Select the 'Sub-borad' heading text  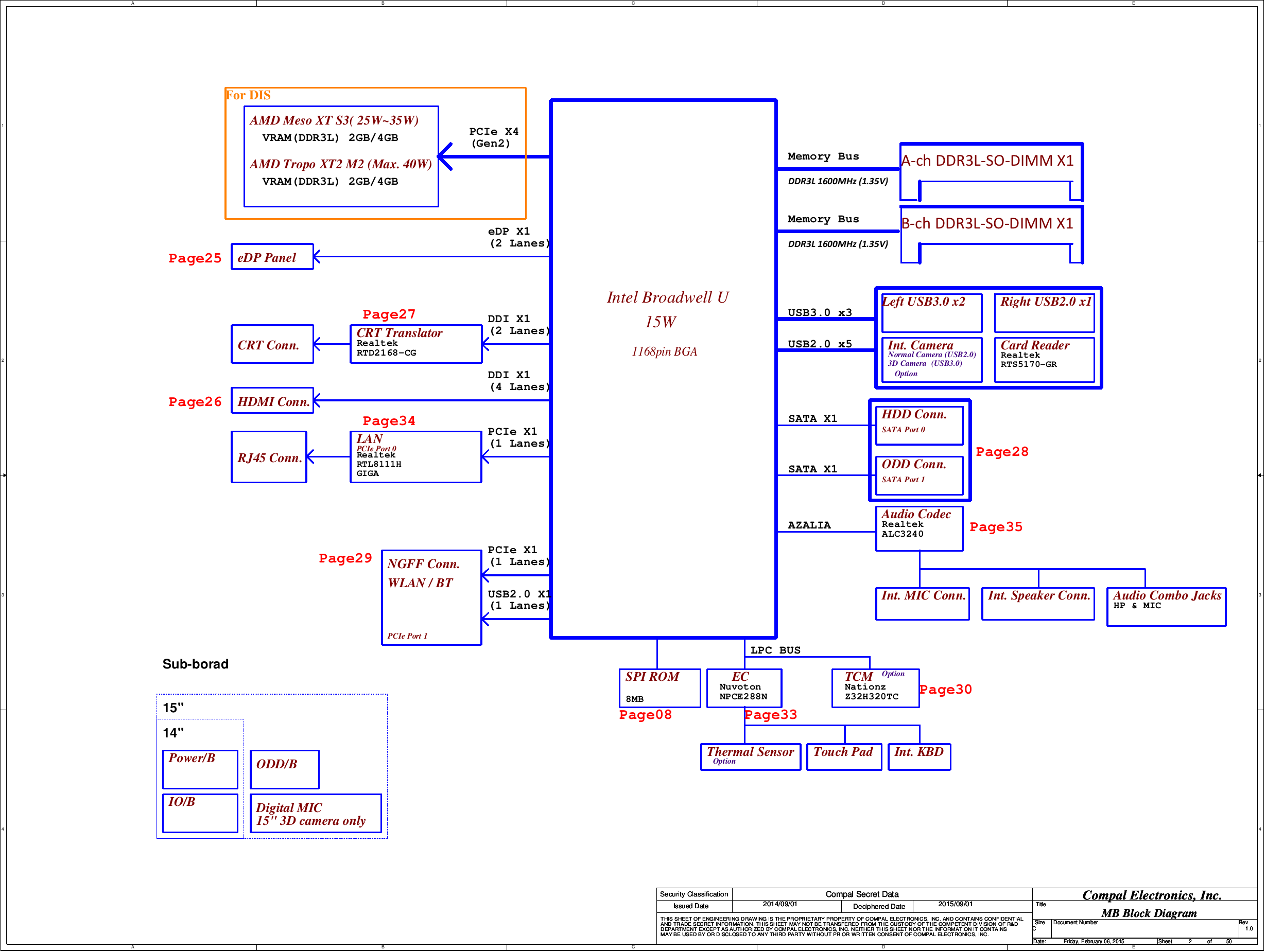196,664
